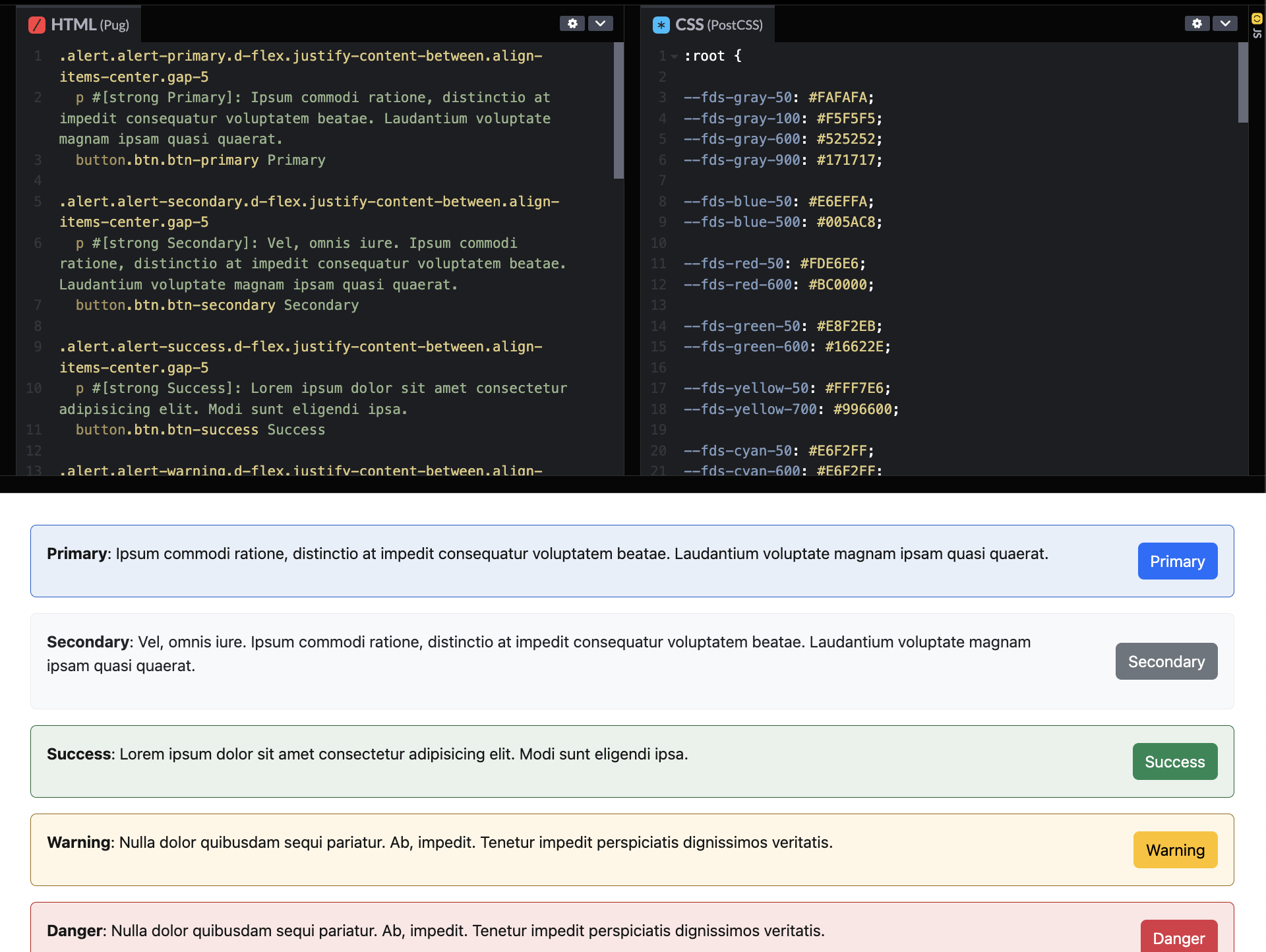This screenshot has height=952, width=1266.
Task: Click the HTML editor vertical scrollbar
Action: click(618, 110)
